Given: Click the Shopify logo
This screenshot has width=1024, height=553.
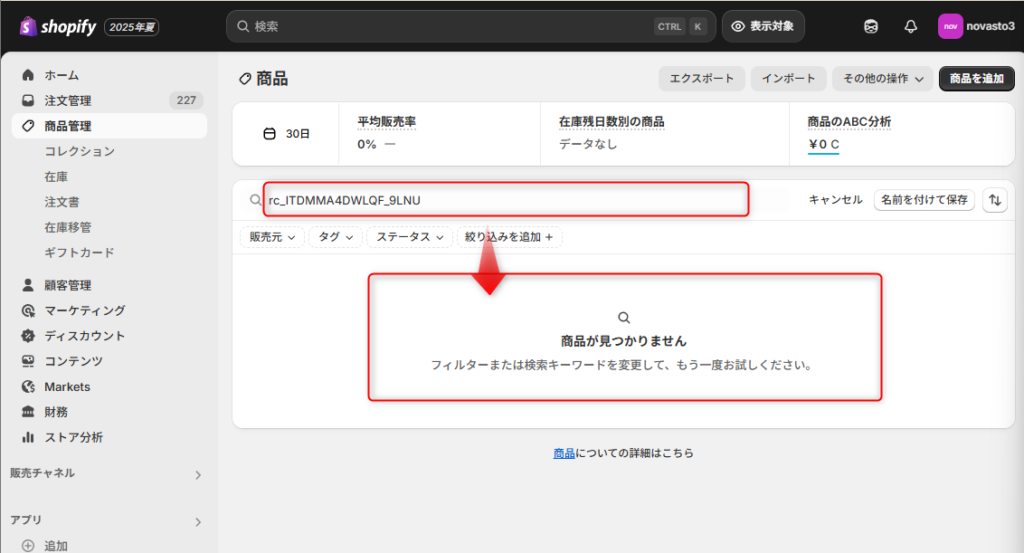Looking at the screenshot, I should coord(58,27).
